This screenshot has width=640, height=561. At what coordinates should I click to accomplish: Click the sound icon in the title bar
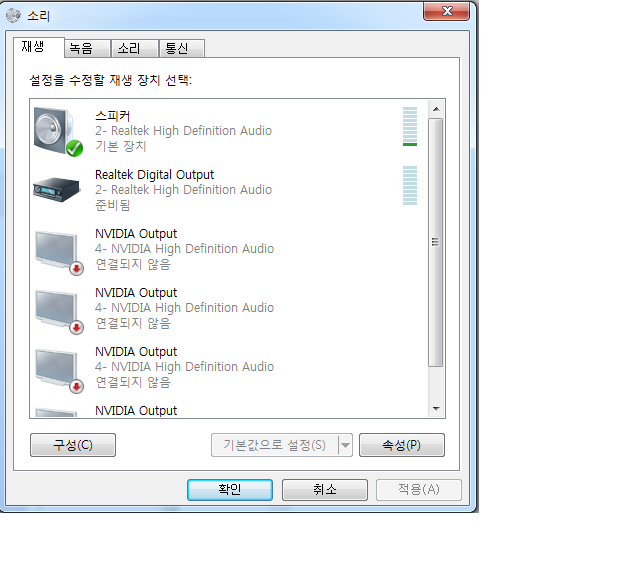13,16
